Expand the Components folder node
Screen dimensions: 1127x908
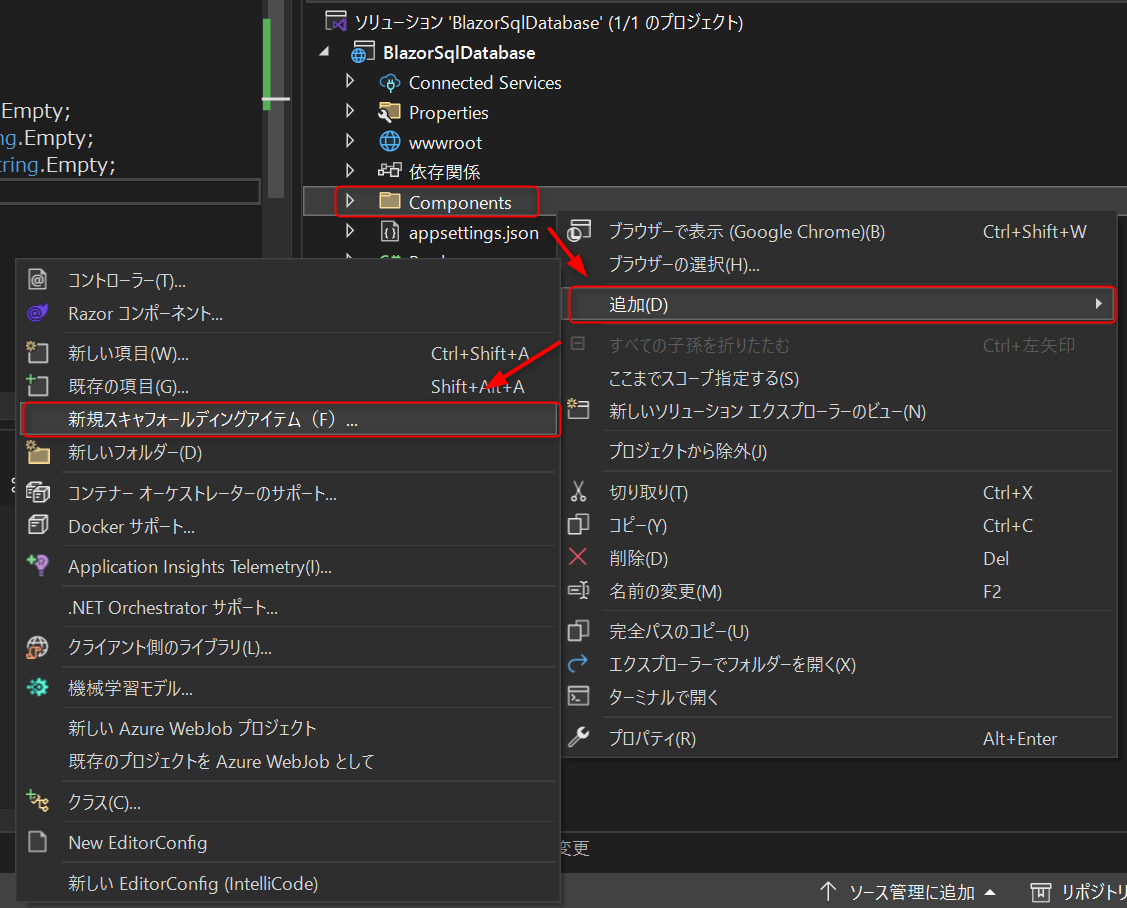[349, 202]
